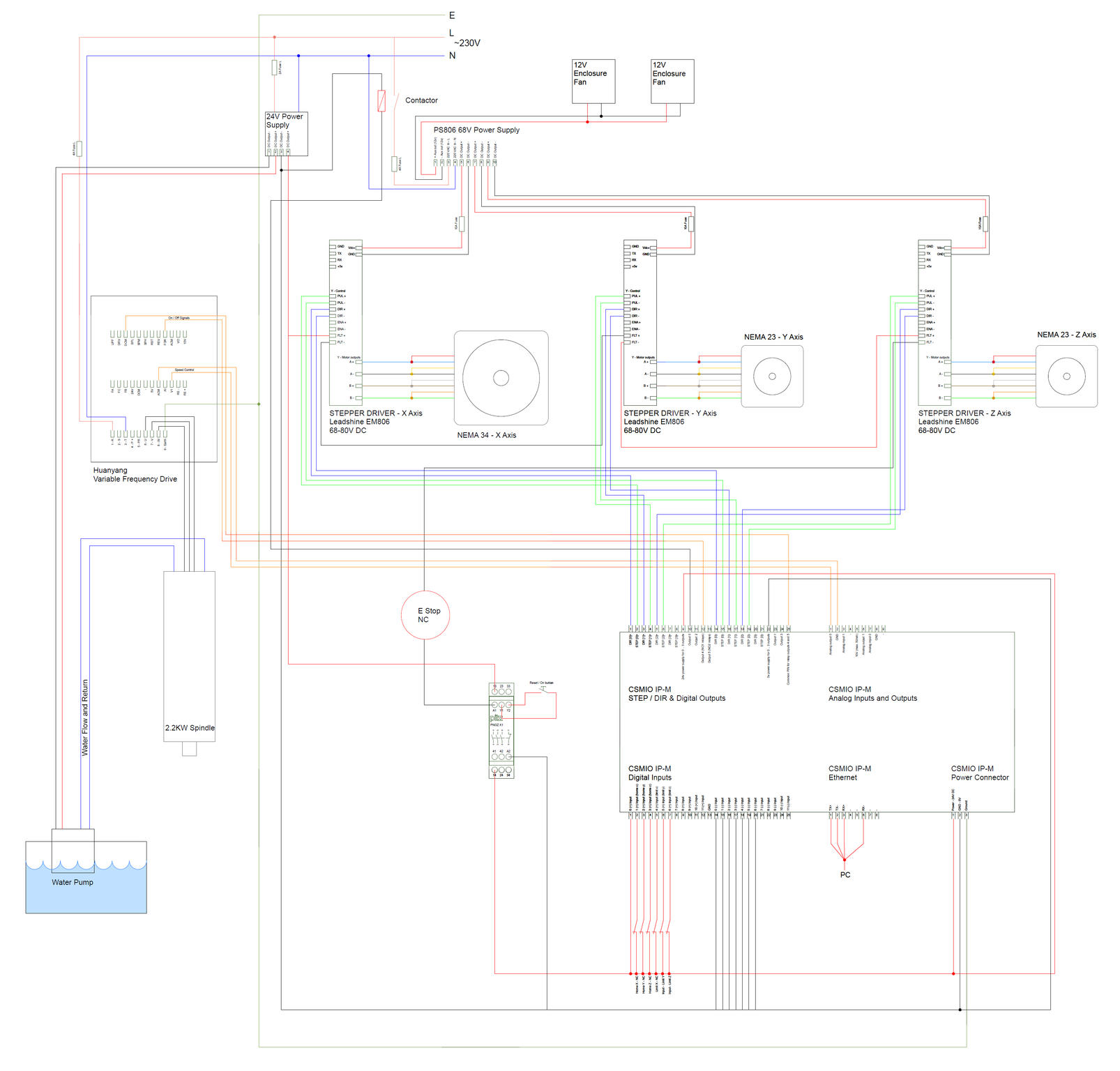Click the PS806 68V Power Supply label
The width and height of the screenshot is (1120, 1071).
(476, 130)
